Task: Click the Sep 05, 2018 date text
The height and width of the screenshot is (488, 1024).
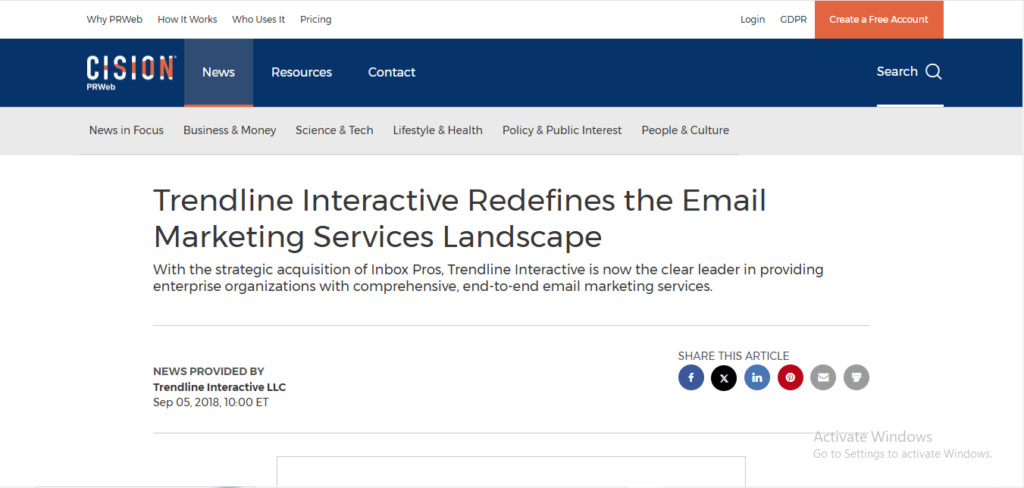Action: [x=211, y=402]
